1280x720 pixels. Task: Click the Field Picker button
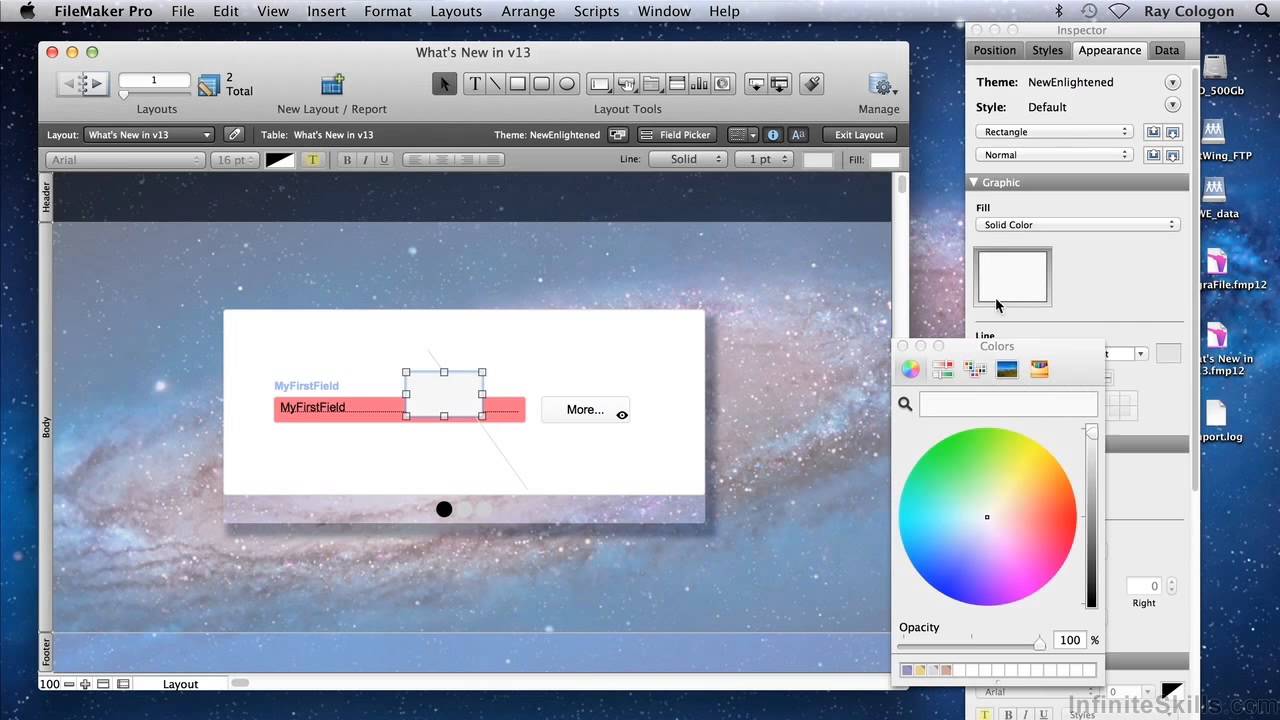coord(676,134)
